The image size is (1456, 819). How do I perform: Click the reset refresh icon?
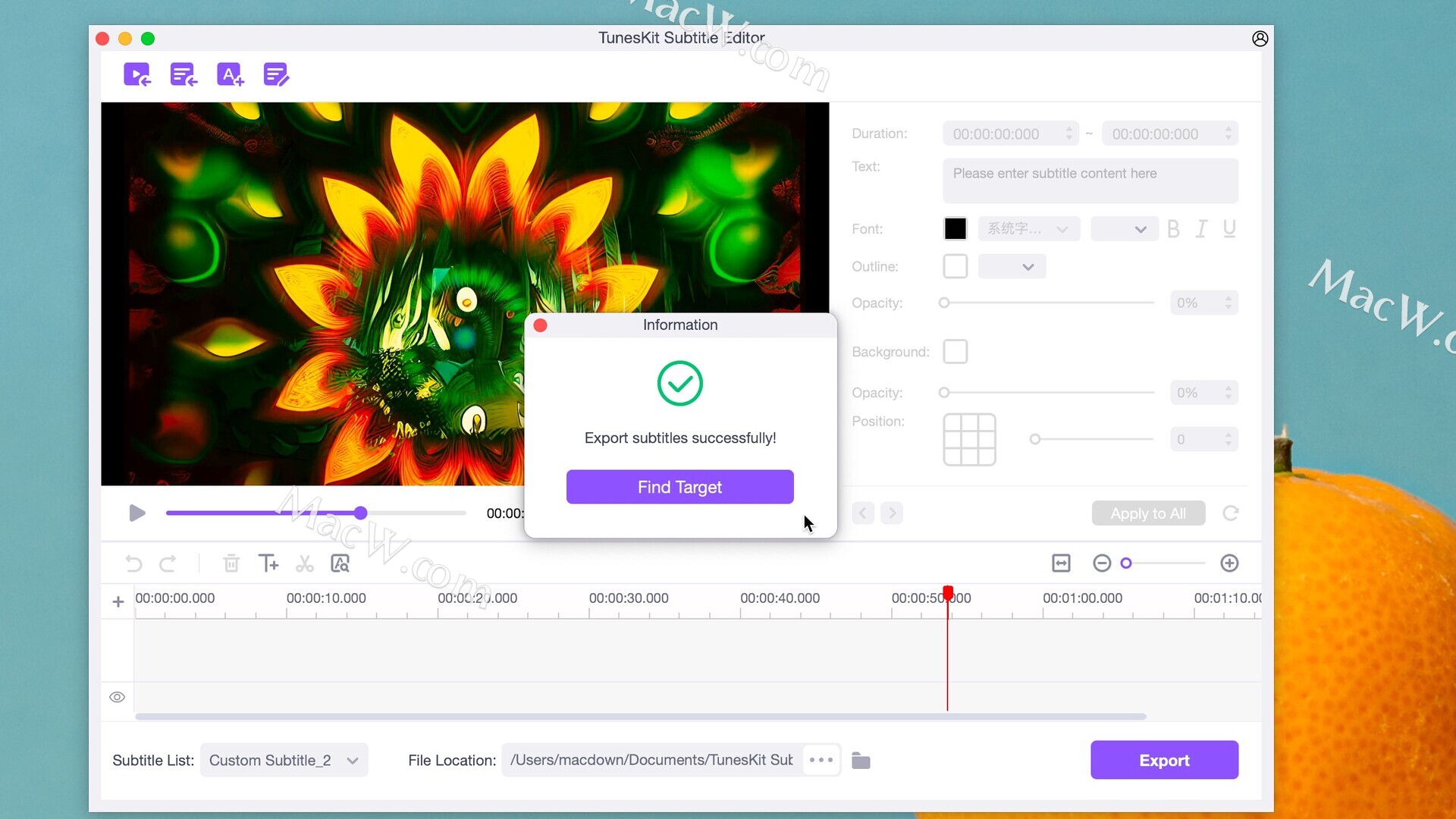[x=1230, y=513]
